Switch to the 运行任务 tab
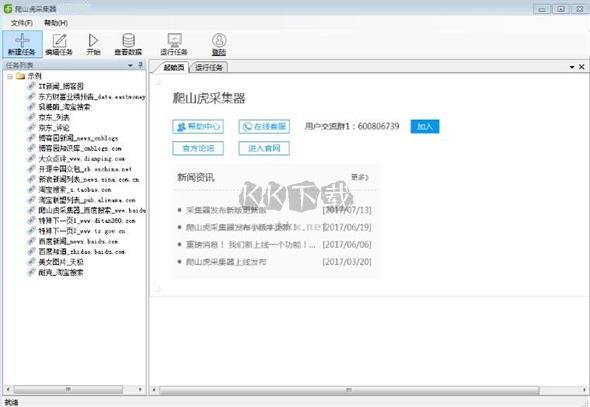590x407 pixels. pyautogui.click(x=209, y=67)
